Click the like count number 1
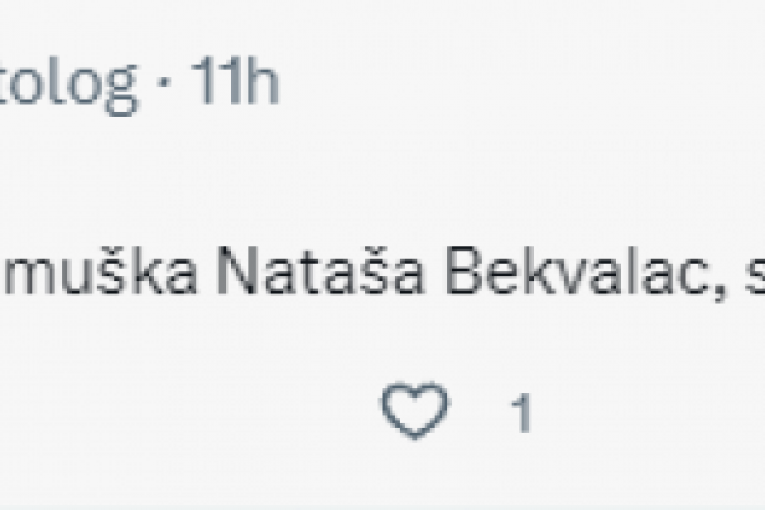This screenshot has height=510, width=765. click(x=520, y=413)
